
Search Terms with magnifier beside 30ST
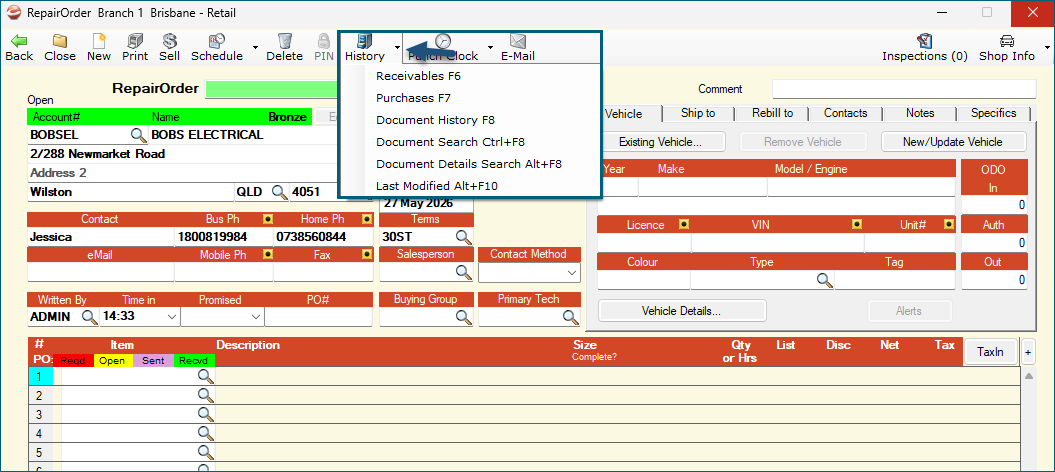(x=464, y=237)
